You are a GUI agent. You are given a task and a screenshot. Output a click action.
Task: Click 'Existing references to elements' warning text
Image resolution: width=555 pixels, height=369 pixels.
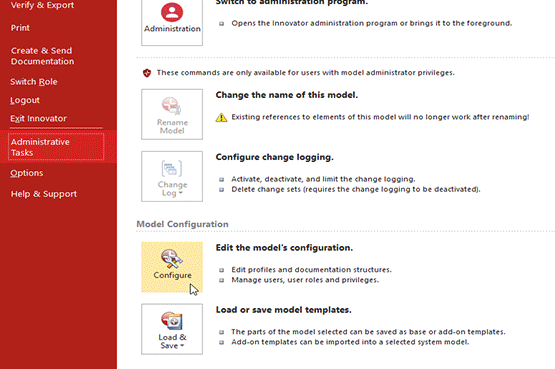point(380,117)
